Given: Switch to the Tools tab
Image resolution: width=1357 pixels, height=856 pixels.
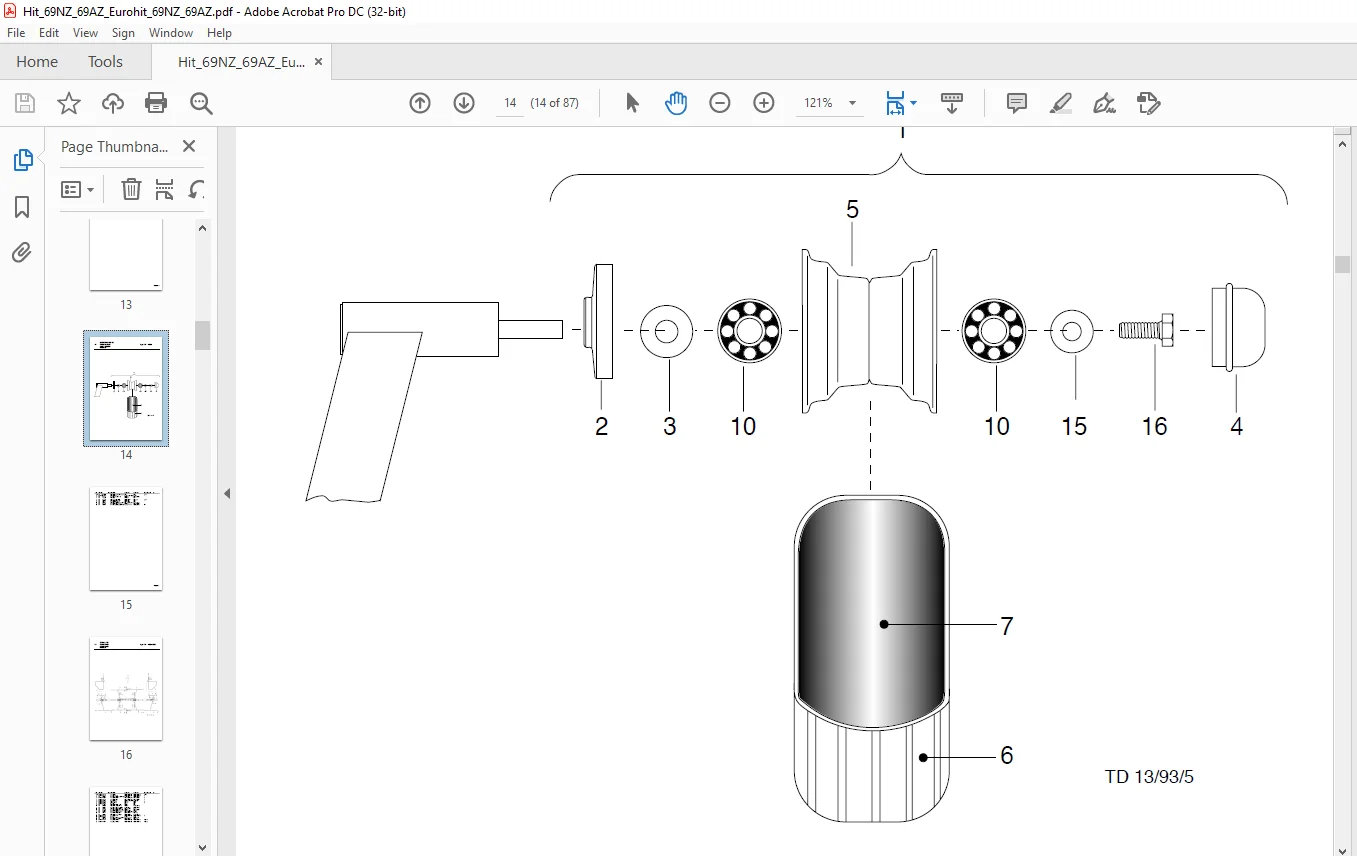Looking at the screenshot, I should [x=105, y=62].
